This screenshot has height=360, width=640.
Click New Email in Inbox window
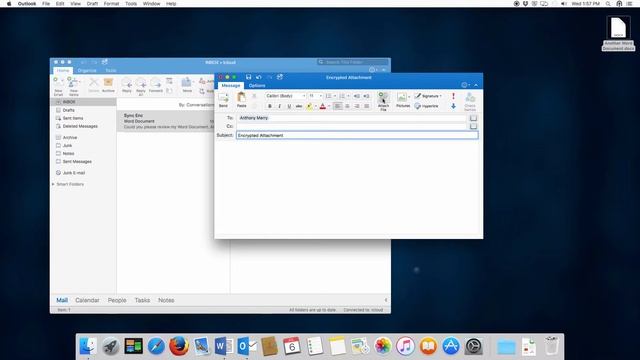tap(58, 87)
